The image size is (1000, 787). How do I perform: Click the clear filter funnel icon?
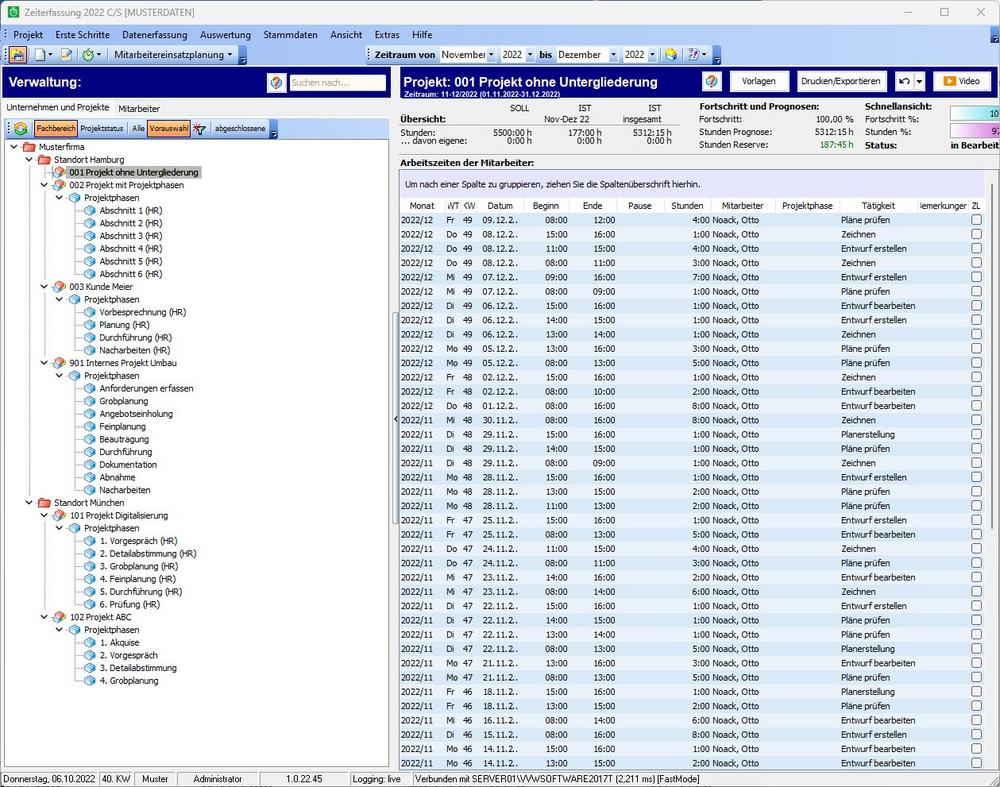point(199,129)
